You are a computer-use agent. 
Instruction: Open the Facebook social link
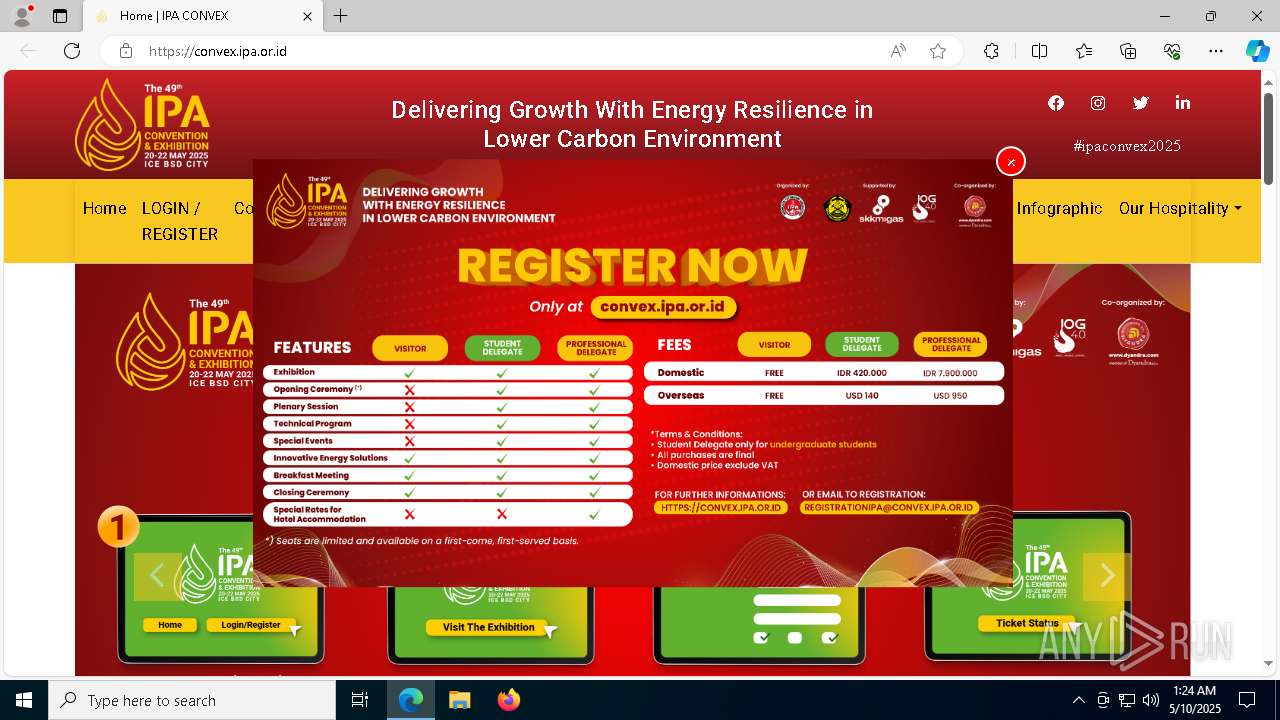click(x=1056, y=103)
